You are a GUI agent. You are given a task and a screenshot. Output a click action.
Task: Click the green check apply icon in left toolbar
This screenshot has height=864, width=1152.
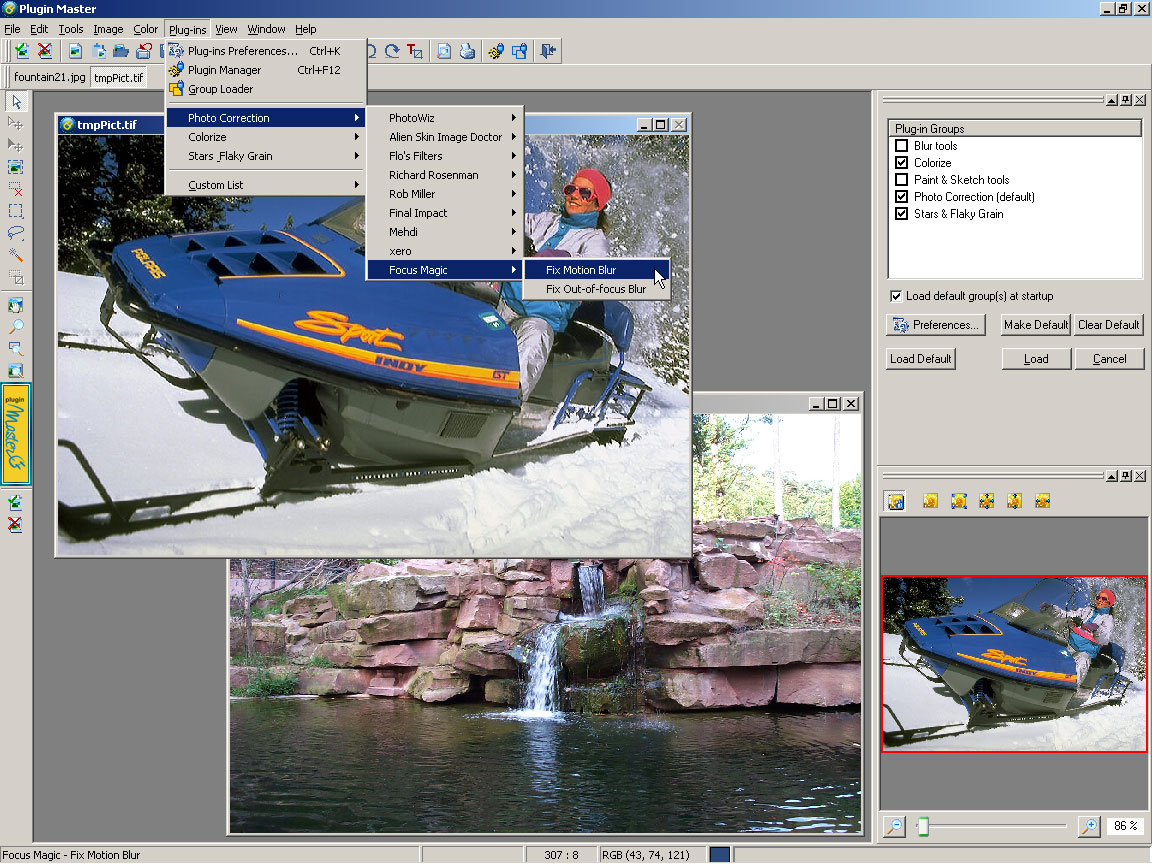pos(15,503)
